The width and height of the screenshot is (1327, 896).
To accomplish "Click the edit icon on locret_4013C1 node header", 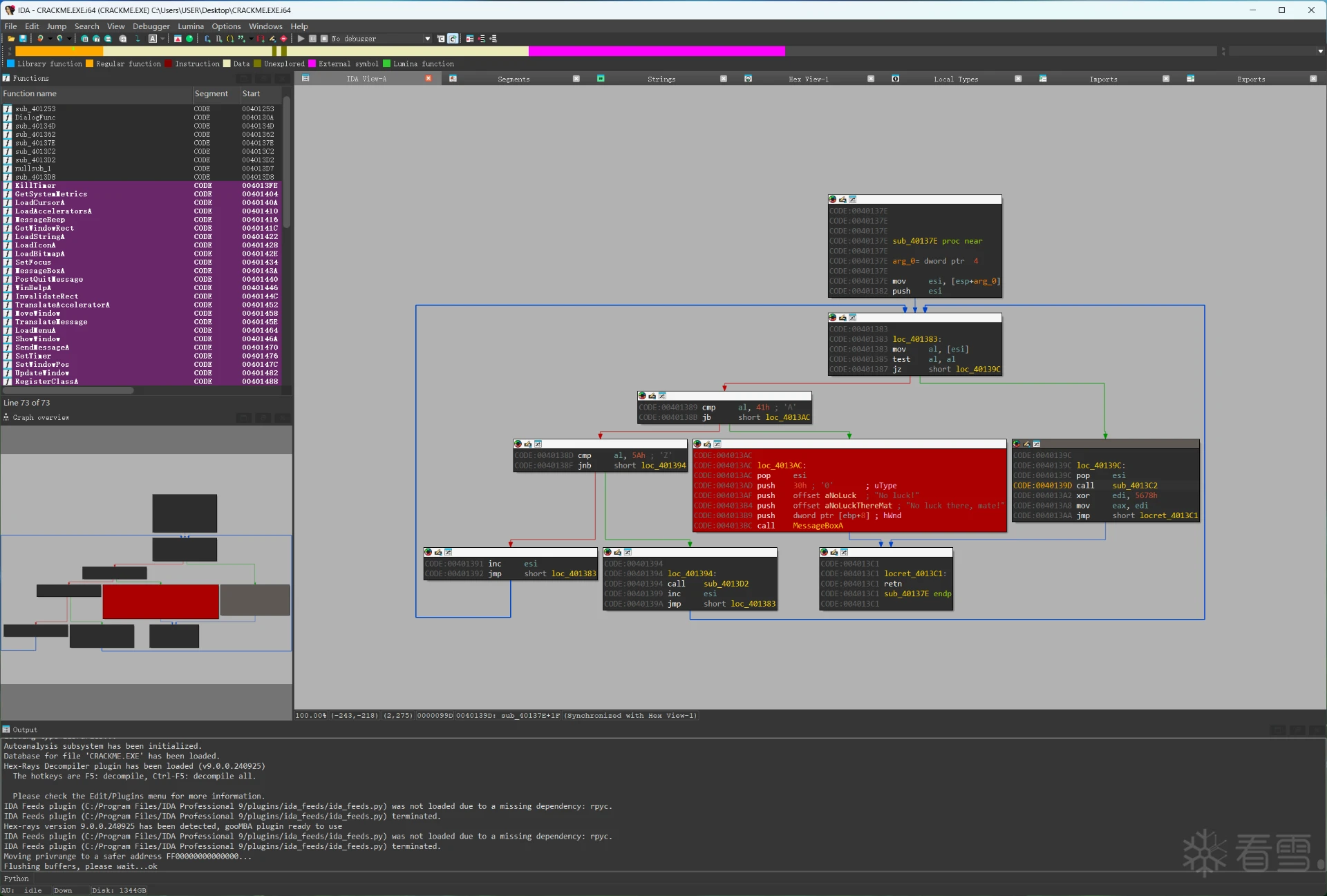I will tap(834, 553).
